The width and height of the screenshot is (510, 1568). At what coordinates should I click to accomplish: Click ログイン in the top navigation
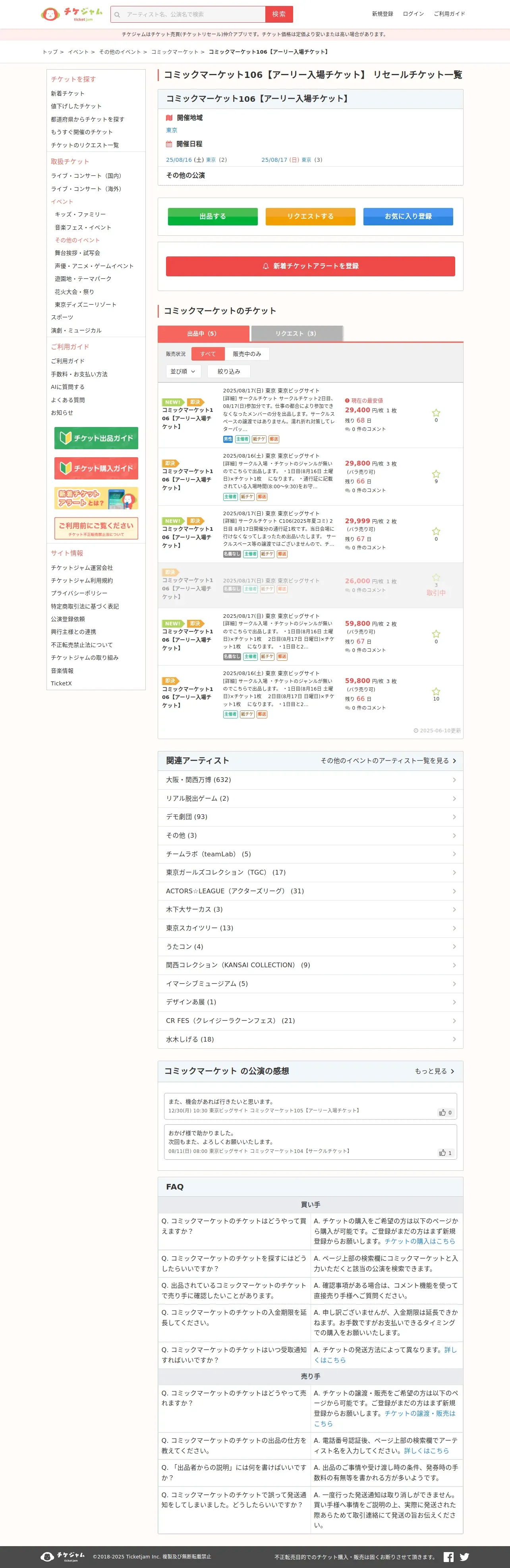click(413, 14)
